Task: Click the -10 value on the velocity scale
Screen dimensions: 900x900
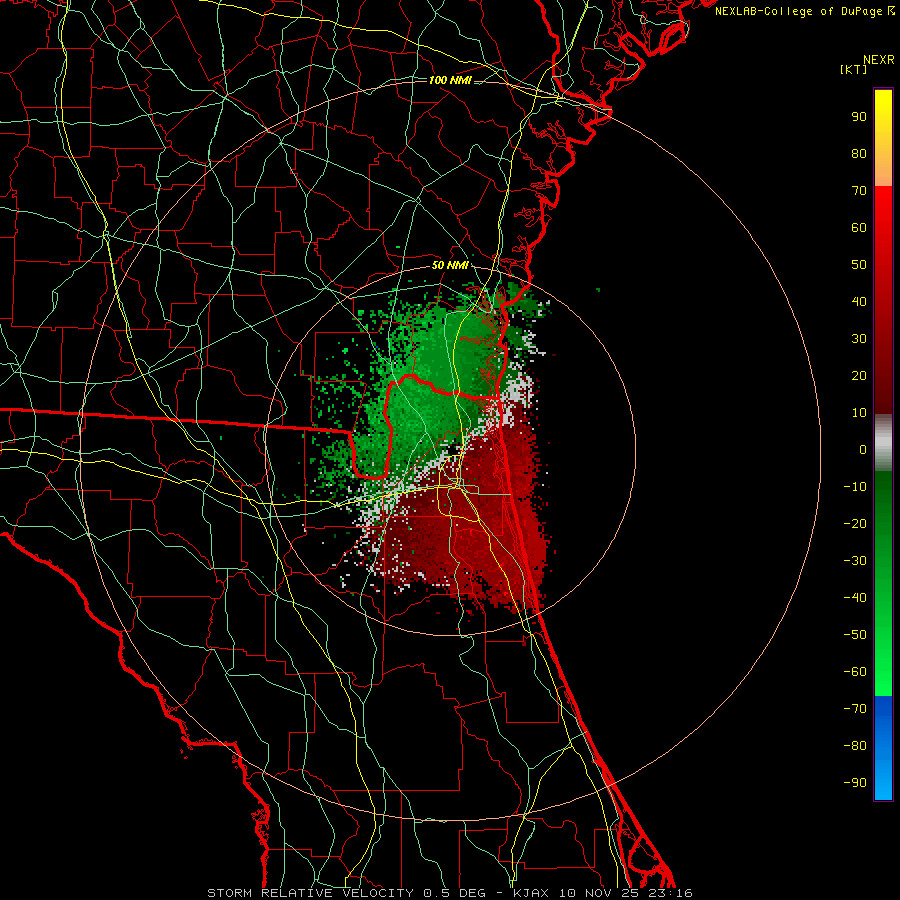Action: [855, 487]
